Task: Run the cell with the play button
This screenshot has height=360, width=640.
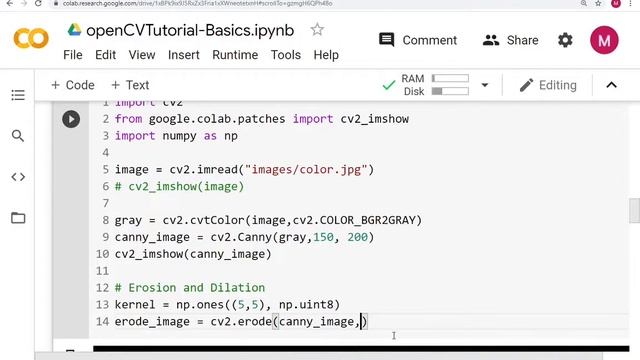Action: click(x=71, y=119)
